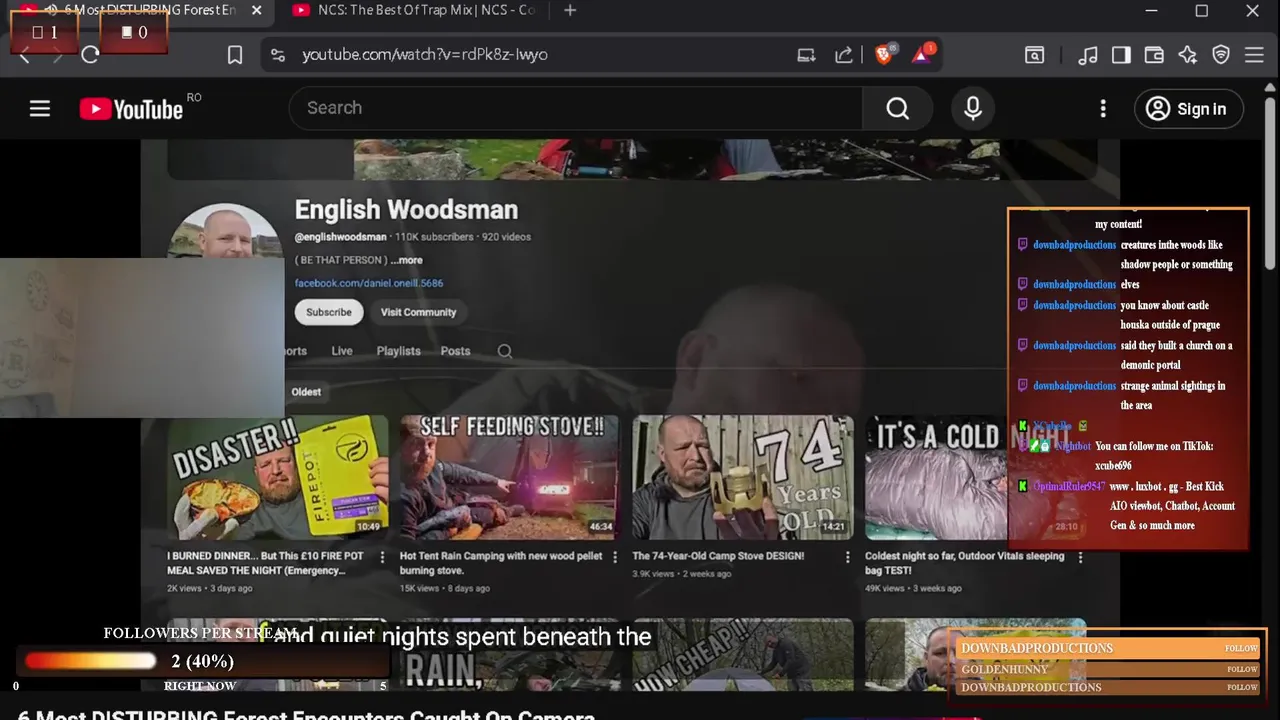
Task: Expand channel description with ...more
Action: [x=406, y=260]
